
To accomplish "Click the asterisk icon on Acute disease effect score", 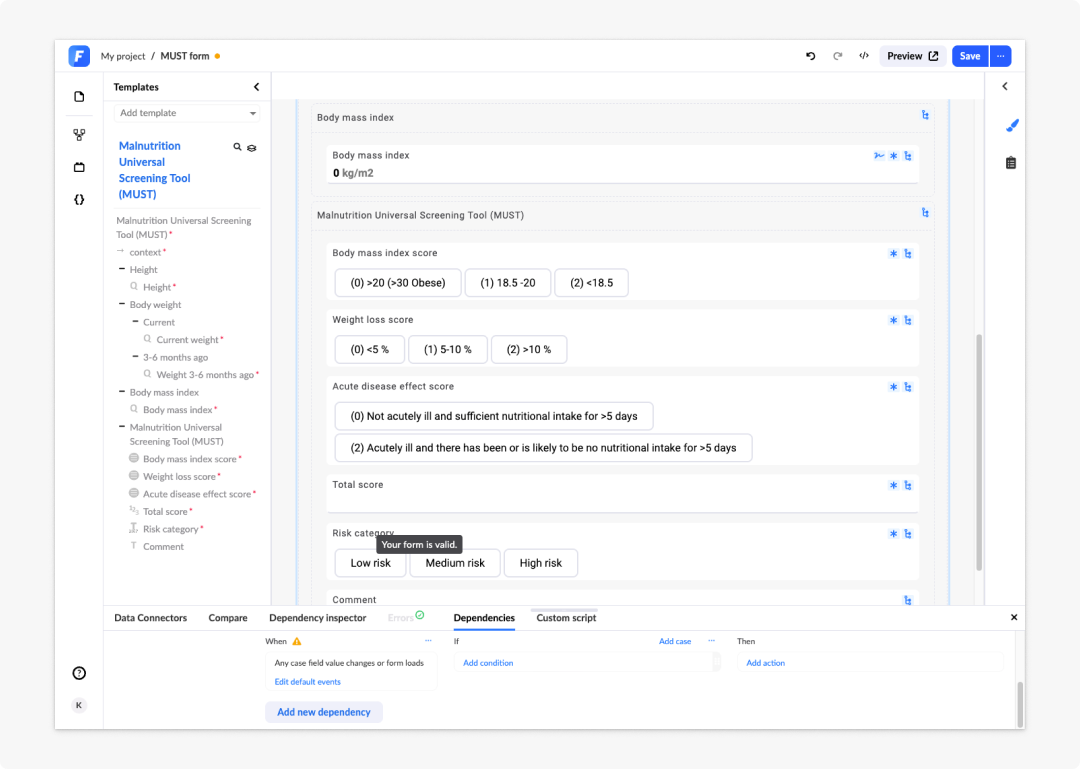I will click(x=893, y=387).
